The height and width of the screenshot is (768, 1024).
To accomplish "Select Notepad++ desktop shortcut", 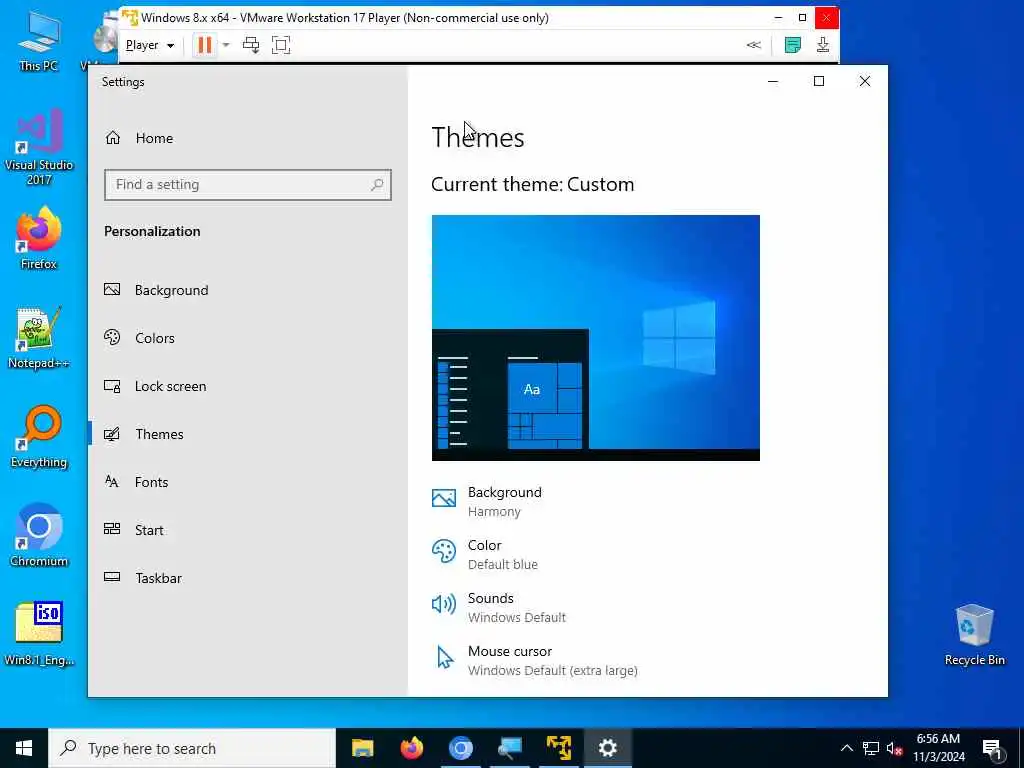I will coord(39,338).
